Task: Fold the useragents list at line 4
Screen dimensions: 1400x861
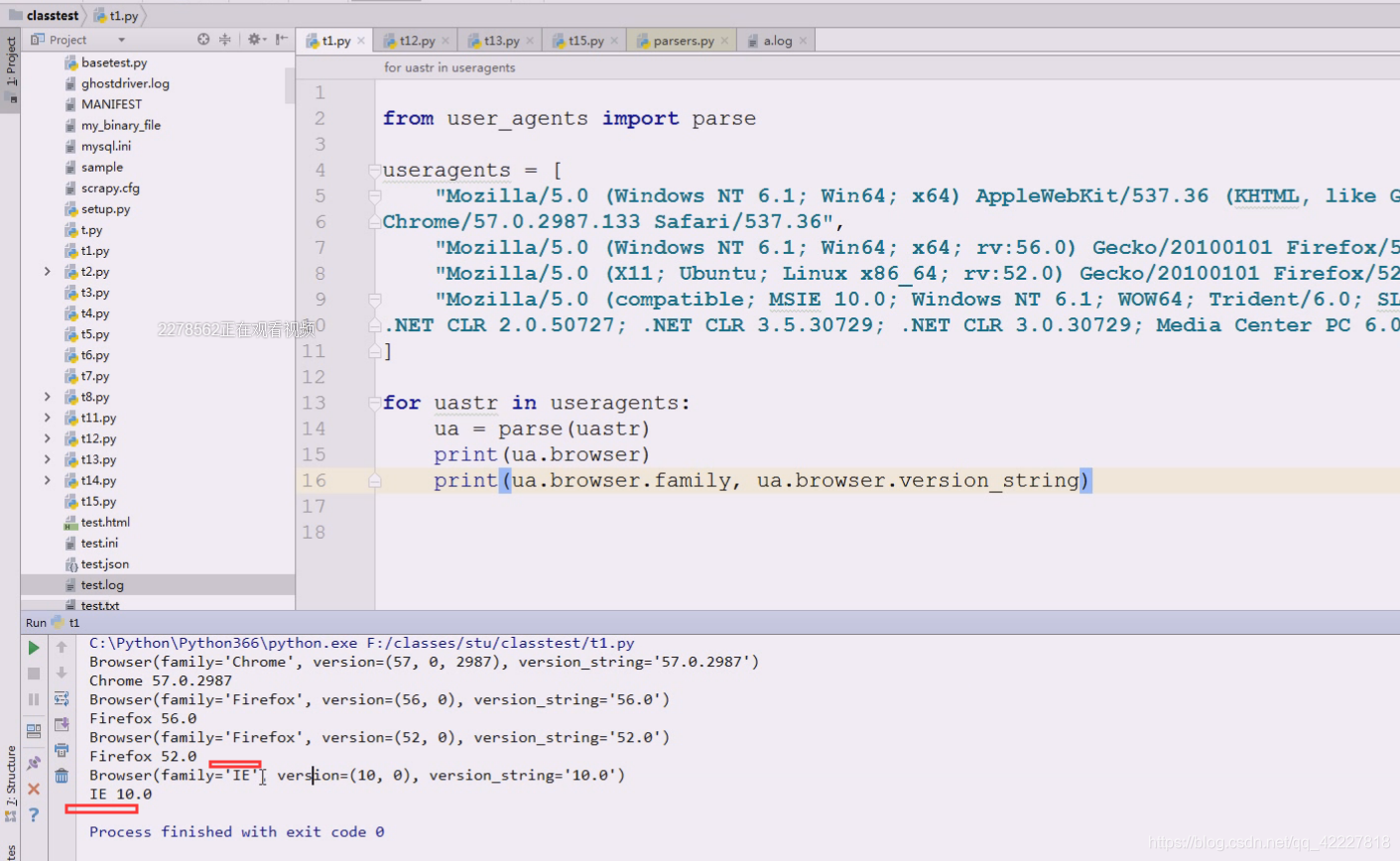Action: pos(375,171)
